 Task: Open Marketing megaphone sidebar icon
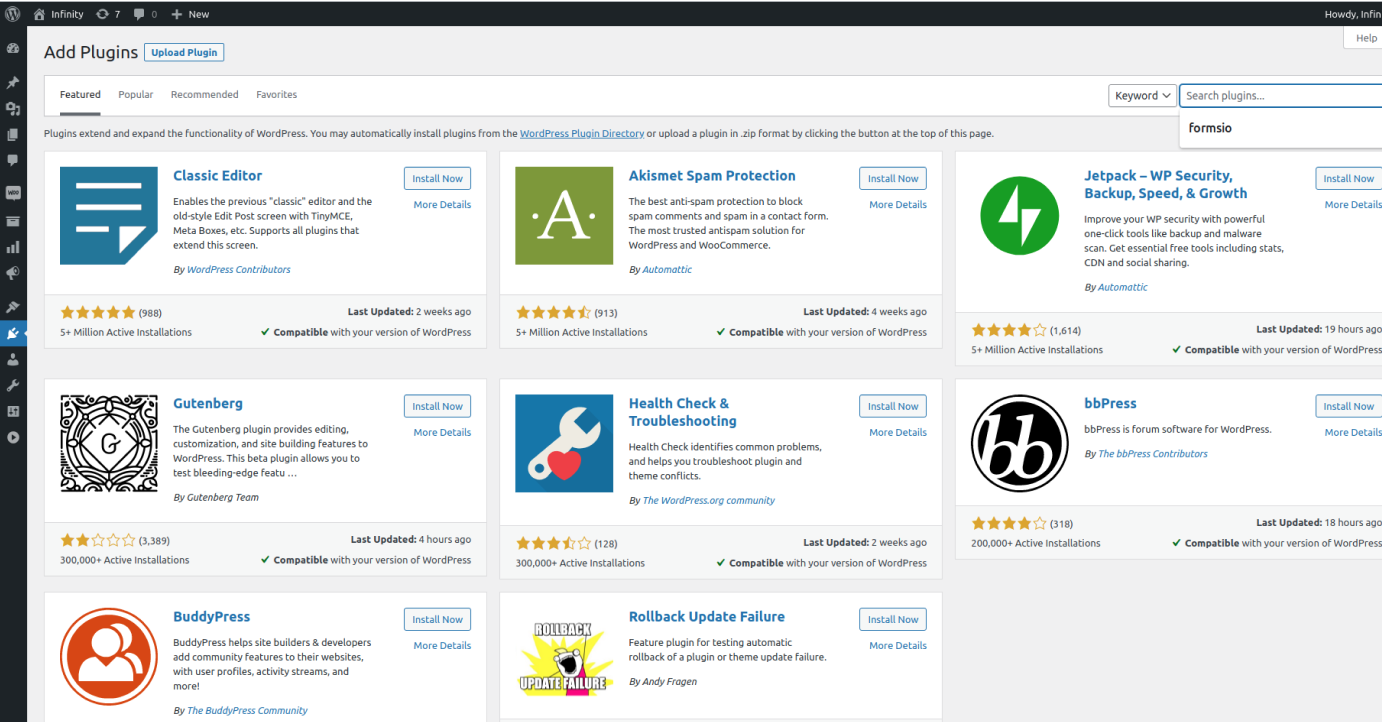[13, 273]
